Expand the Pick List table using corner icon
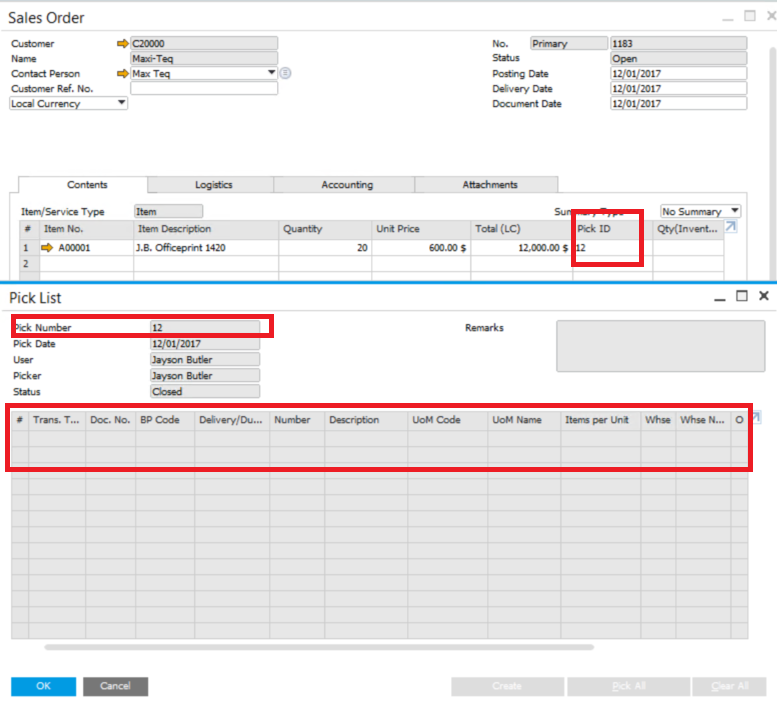Screen dimensions: 777x705 click(757, 417)
